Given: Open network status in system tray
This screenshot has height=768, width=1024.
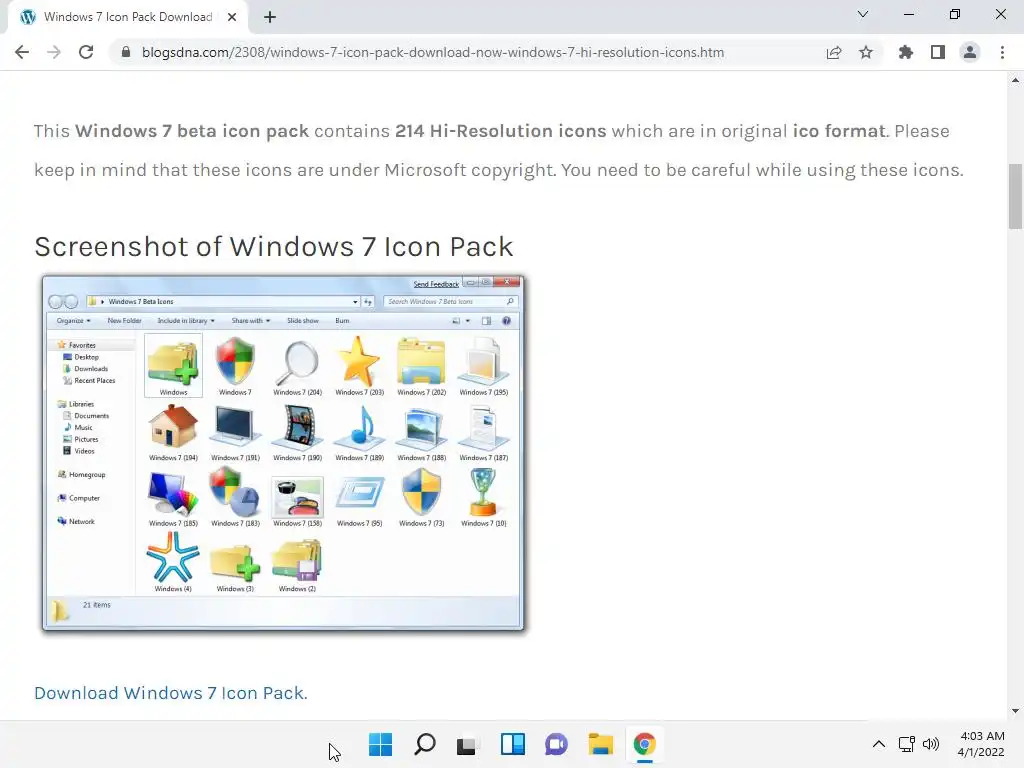Looking at the screenshot, I should pos(906,744).
